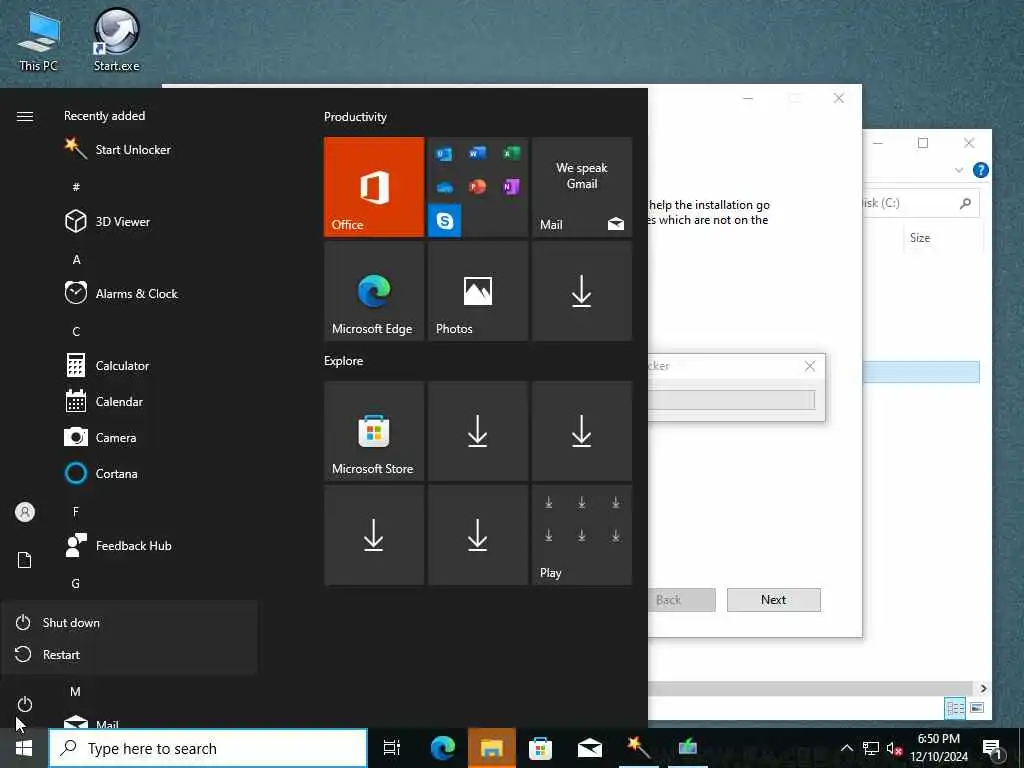The width and height of the screenshot is (1024, 768).
Task: Open the Mail tile
Action: pyautogui.click(x=582, y=187)
